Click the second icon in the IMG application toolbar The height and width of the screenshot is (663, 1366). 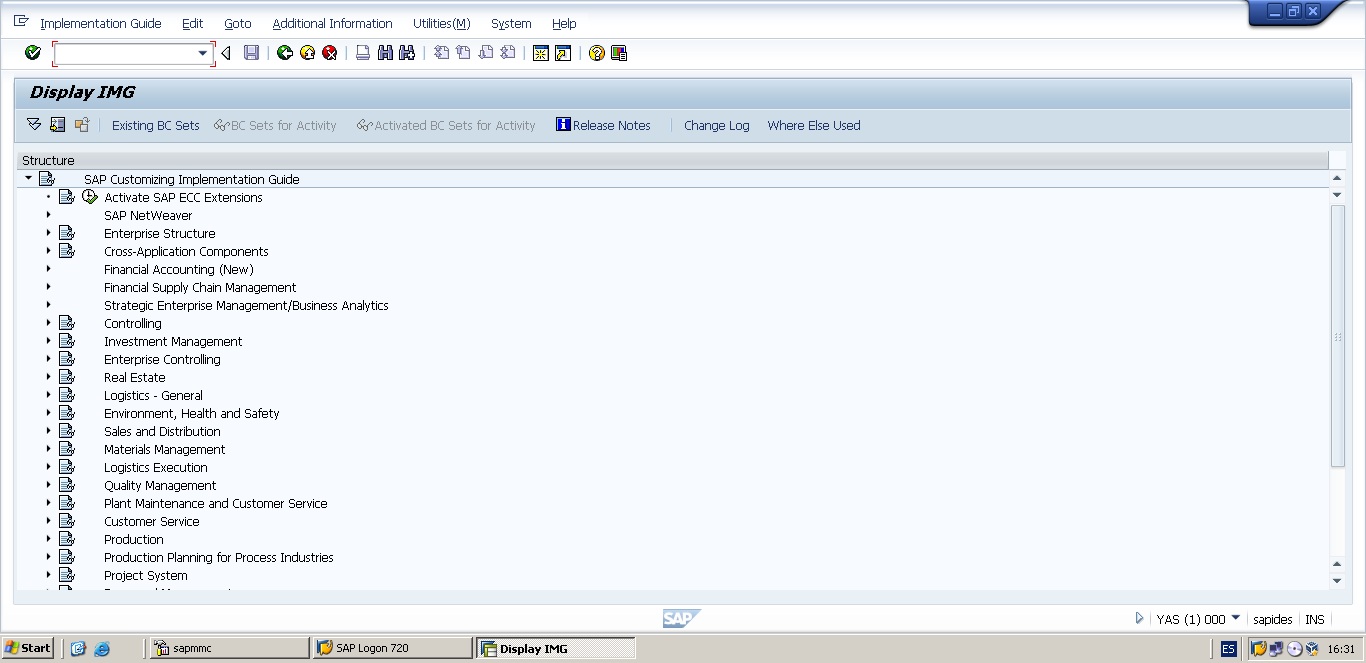click(57, 125)
